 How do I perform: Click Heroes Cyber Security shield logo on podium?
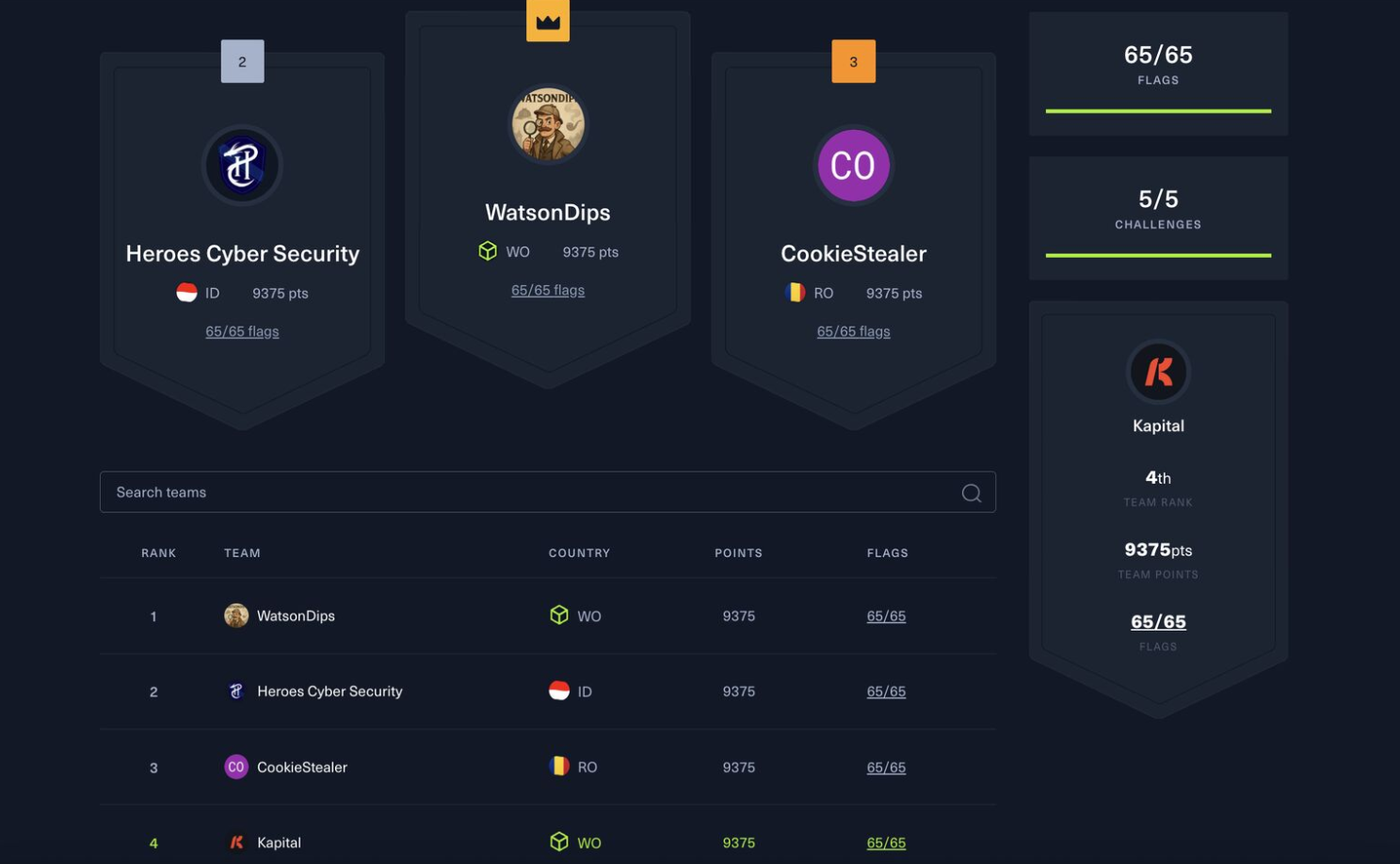[x=242, y=166]
